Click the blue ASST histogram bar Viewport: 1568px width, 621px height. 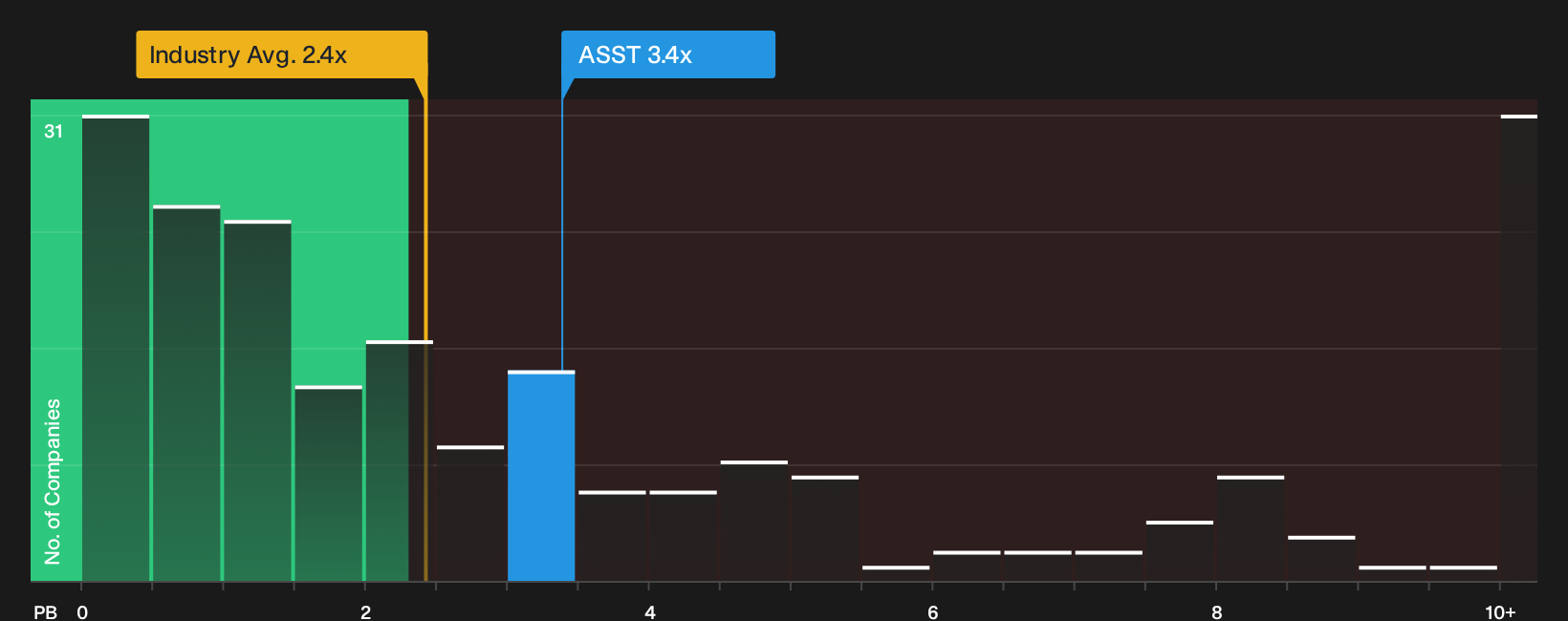pyautogui.click(x=541, y=476)
